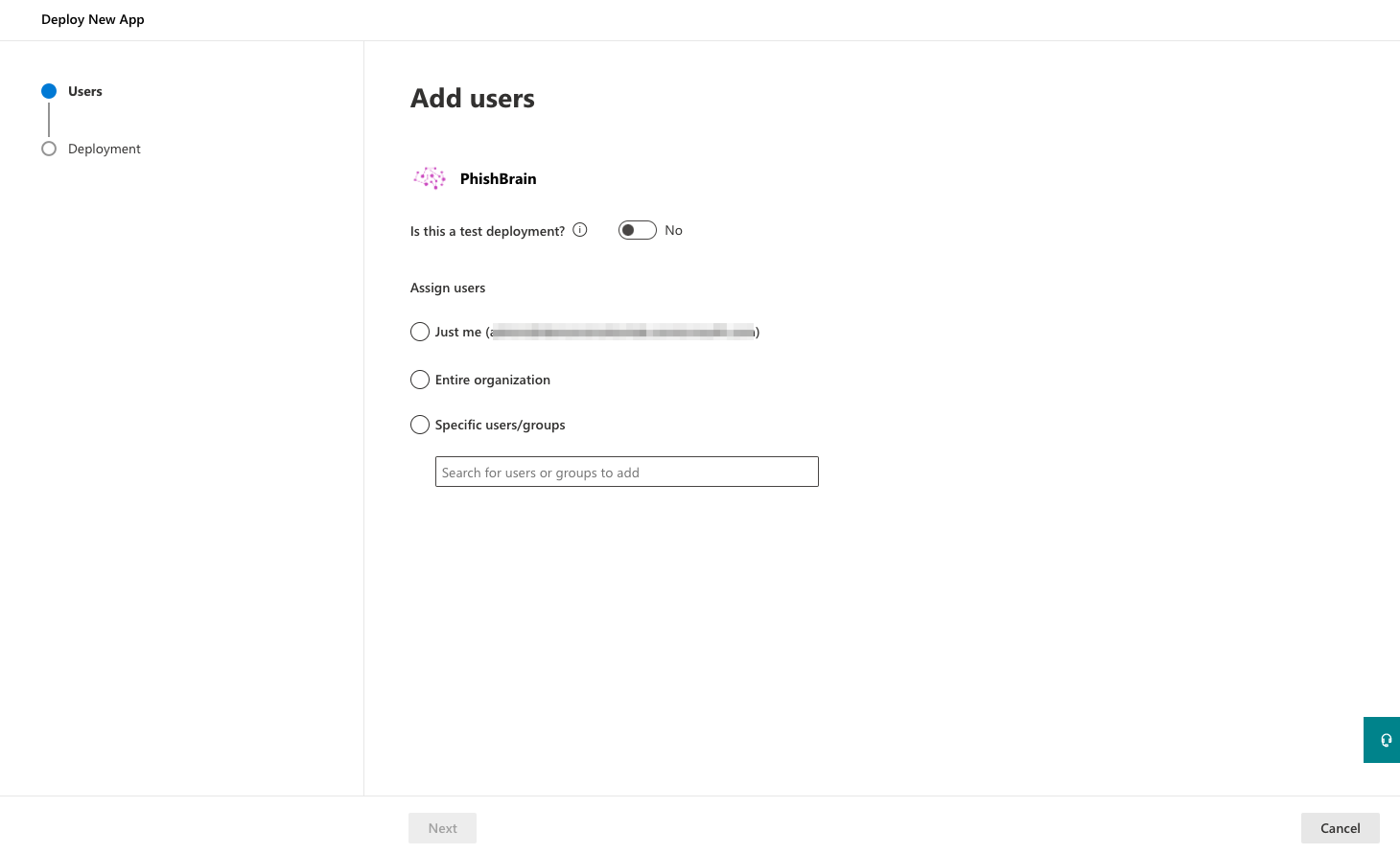Click the Specific users/groups label text
The width and height of the screenshot is (1400, 854).
(x=501, y=425)
